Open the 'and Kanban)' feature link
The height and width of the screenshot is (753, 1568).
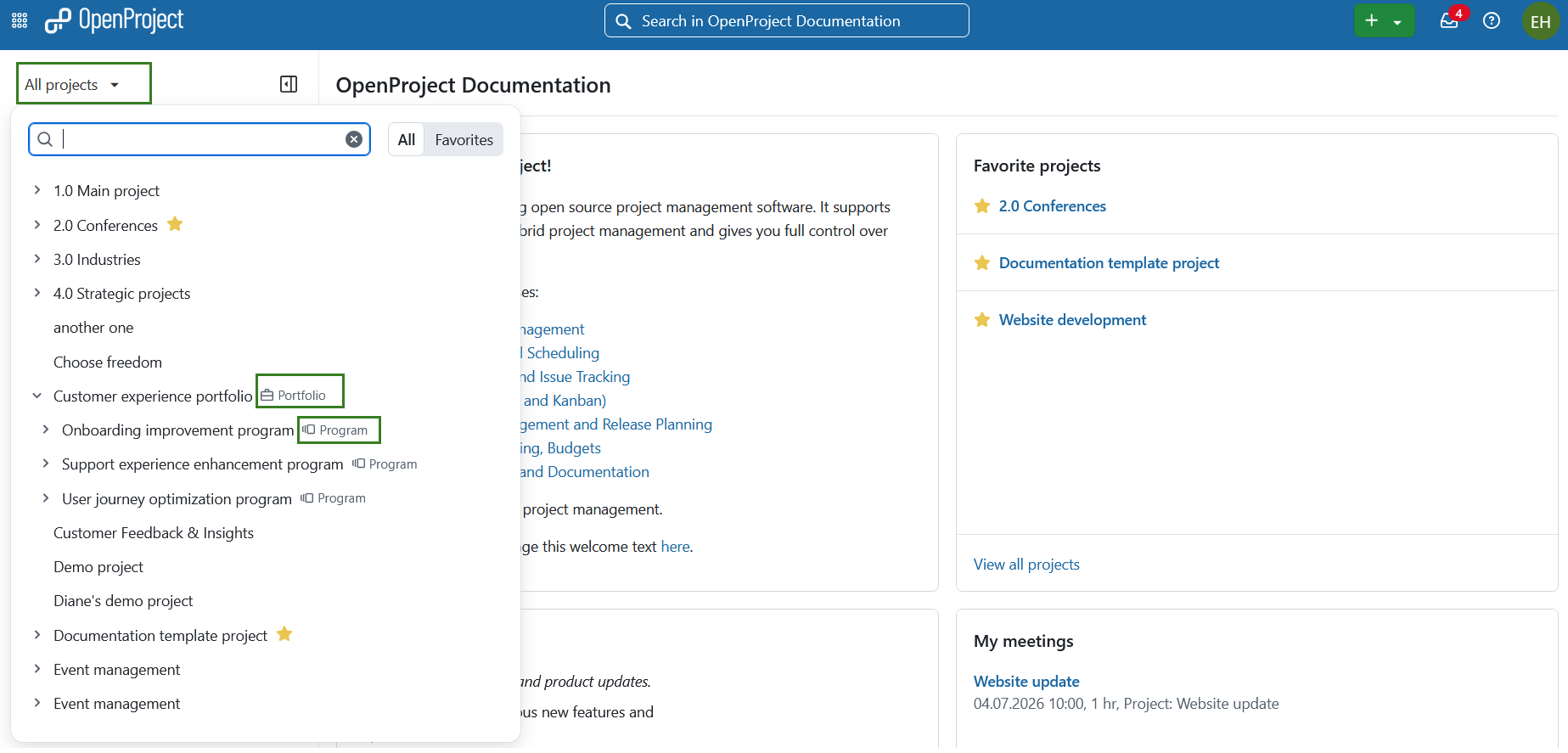coord(565,401)
